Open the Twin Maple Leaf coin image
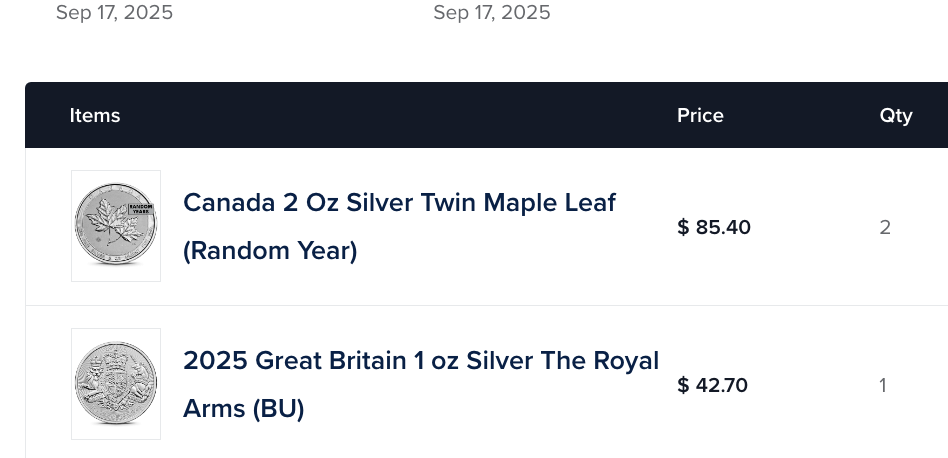 pos(116,225)
